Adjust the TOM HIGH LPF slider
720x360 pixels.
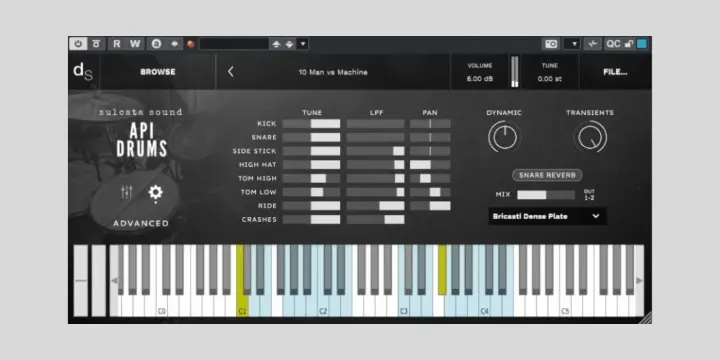(376, 178)
